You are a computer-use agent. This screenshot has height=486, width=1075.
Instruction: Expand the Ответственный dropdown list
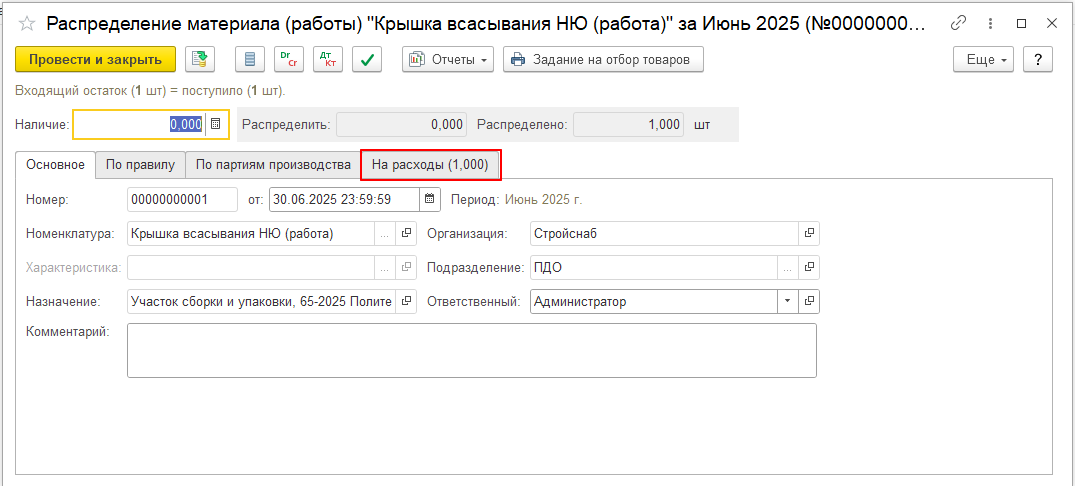(x=786, y=301)
